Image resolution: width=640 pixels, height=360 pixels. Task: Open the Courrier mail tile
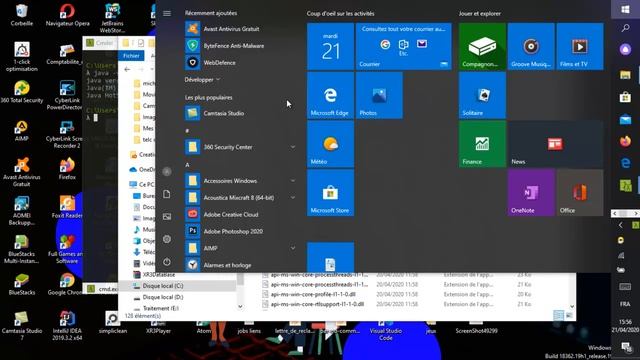[403, 46]
